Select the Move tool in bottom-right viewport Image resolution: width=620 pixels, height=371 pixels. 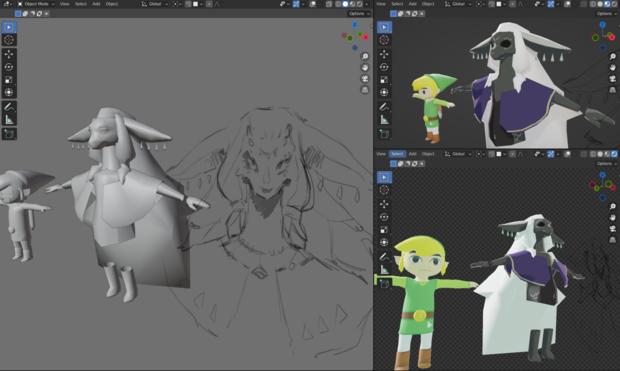coord(384,204)
